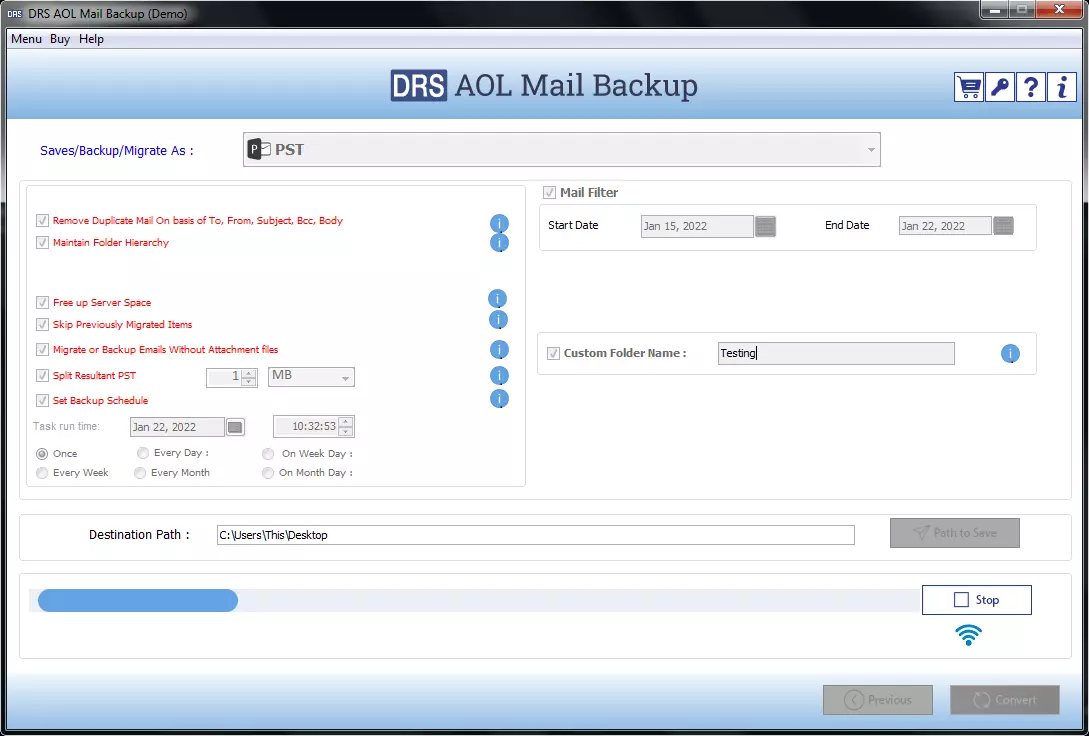Select the Every Week radio button
The width and height of the screenshot is (1089, 736).
(42, 473)
